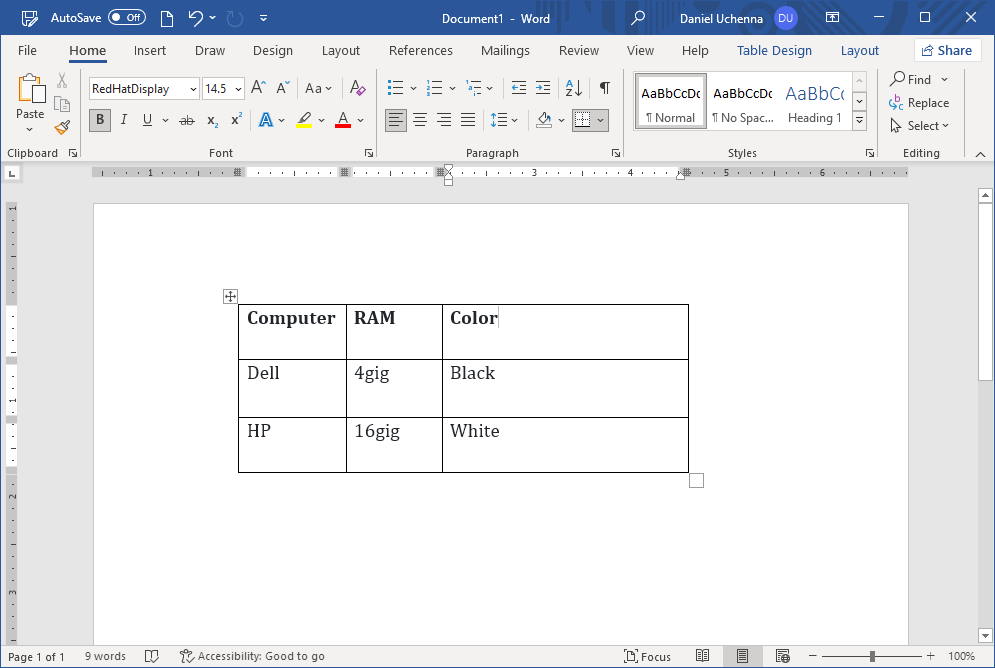Toggle Bold formatting button

tap(99, 120)
